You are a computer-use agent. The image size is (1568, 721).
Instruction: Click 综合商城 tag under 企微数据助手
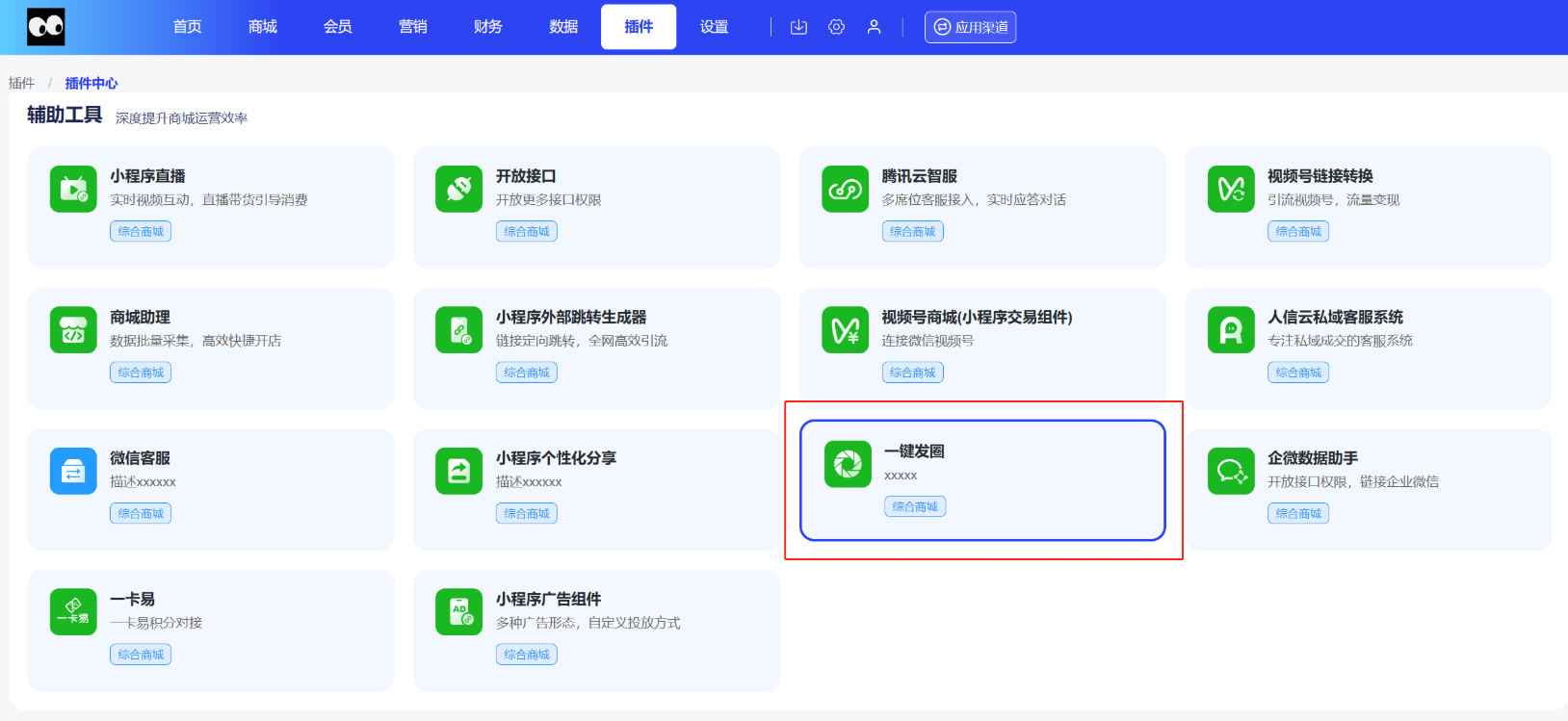(x=1297, y=513)
